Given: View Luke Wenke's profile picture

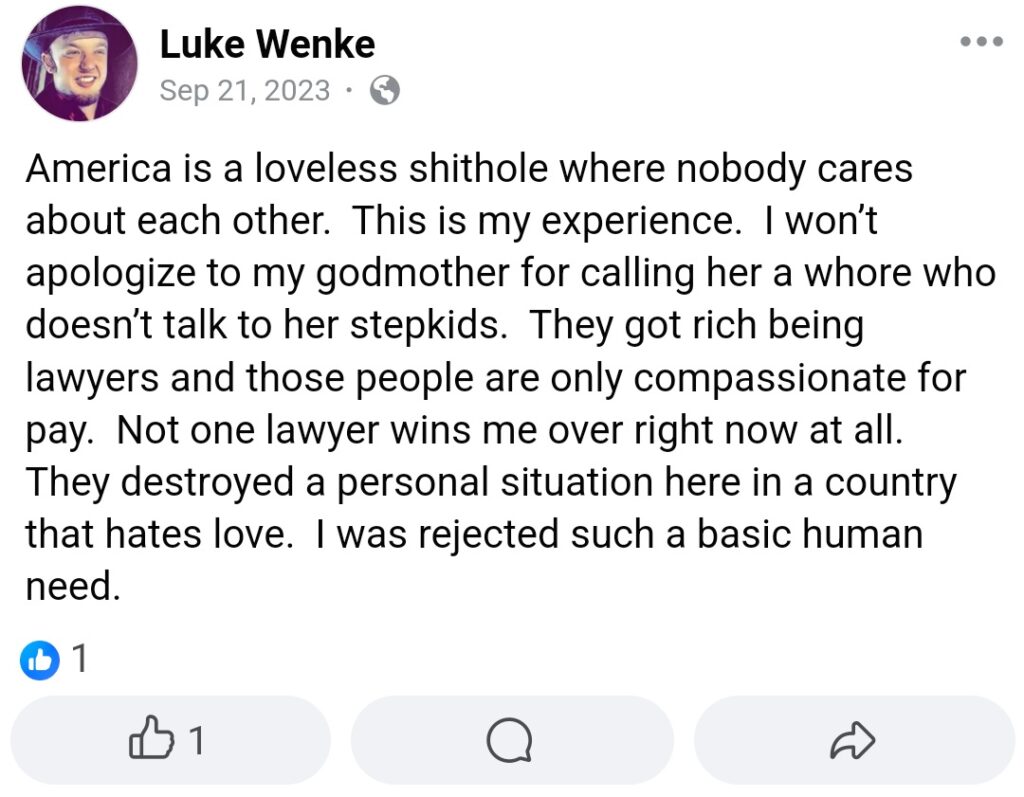Looking at the screenshot, I should click(79, 62).
